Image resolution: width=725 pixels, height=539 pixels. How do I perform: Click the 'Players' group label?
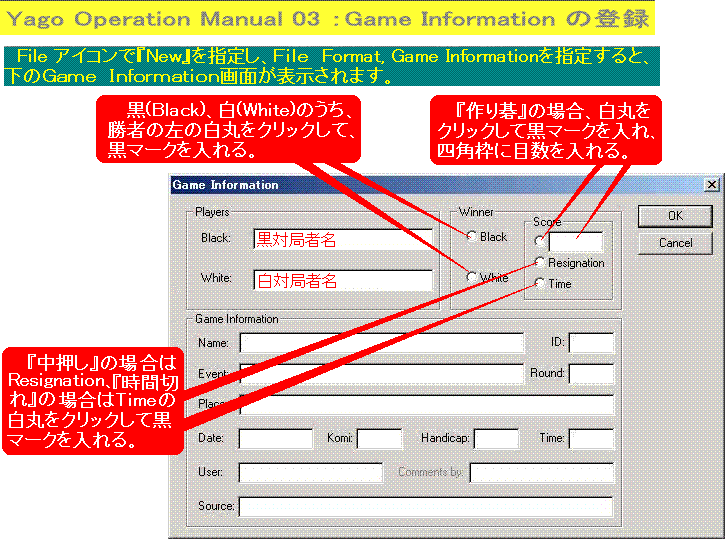point(212,212)
